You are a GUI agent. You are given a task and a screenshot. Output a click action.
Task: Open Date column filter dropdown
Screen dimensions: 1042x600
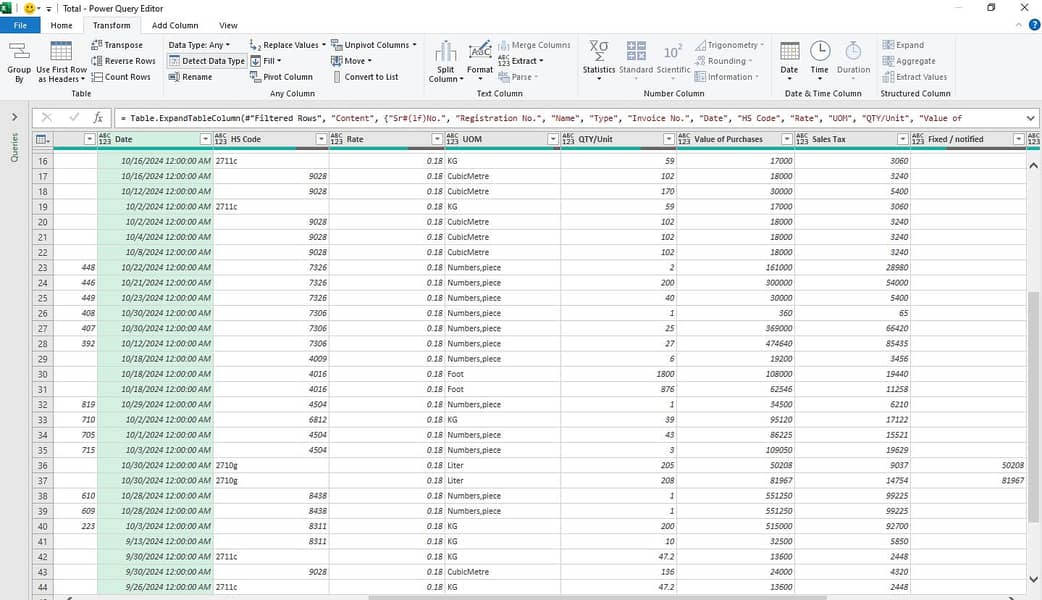point(205,139)
